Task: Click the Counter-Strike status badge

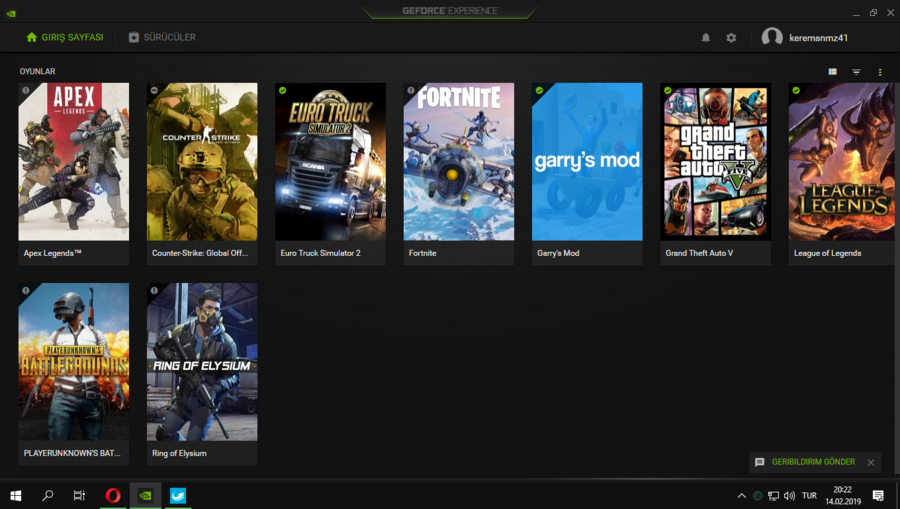Action: 154,91
